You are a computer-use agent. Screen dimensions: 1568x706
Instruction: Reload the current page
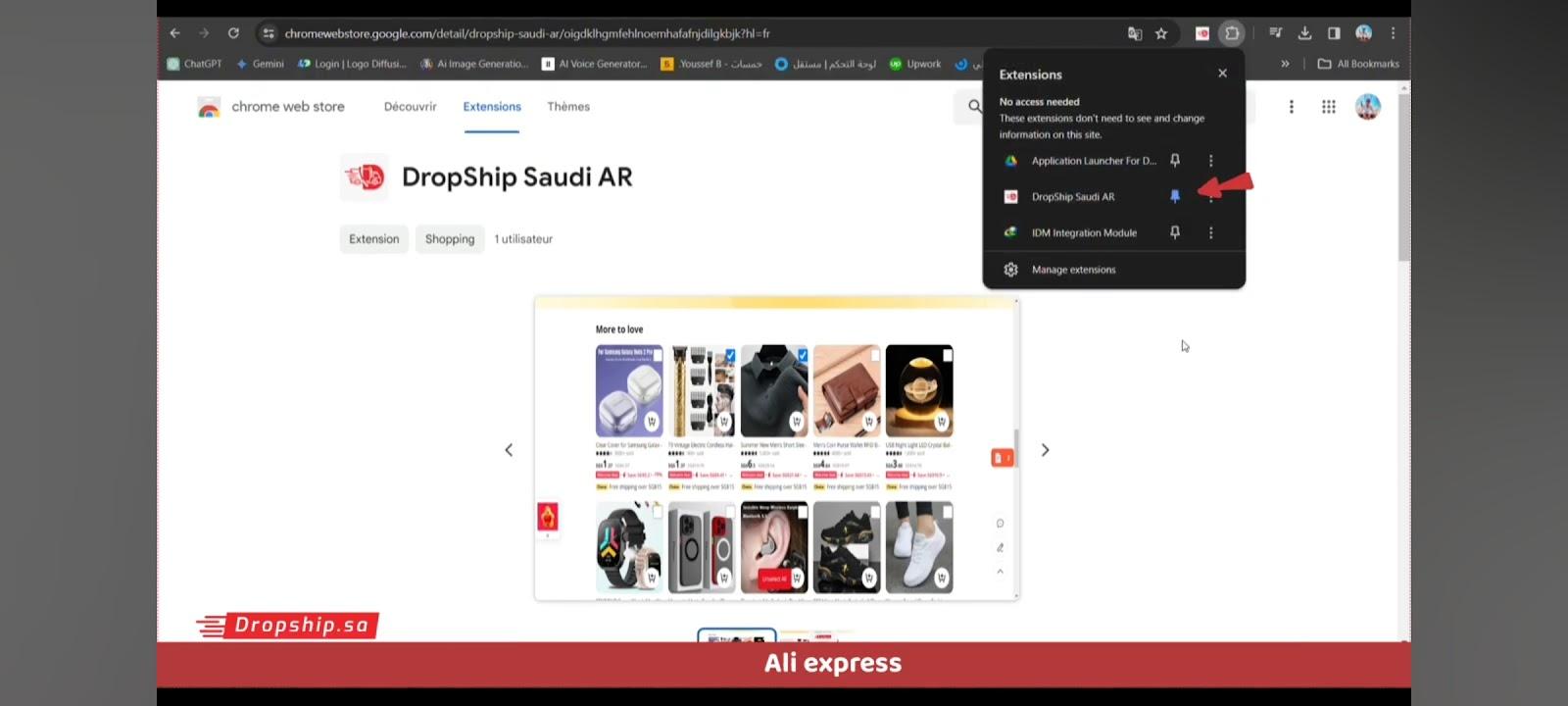click(x=233, y=33)
